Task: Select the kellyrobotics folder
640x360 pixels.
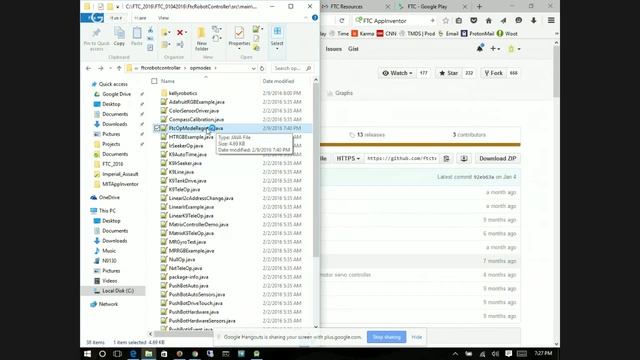Action: click(x=183, y=93)
